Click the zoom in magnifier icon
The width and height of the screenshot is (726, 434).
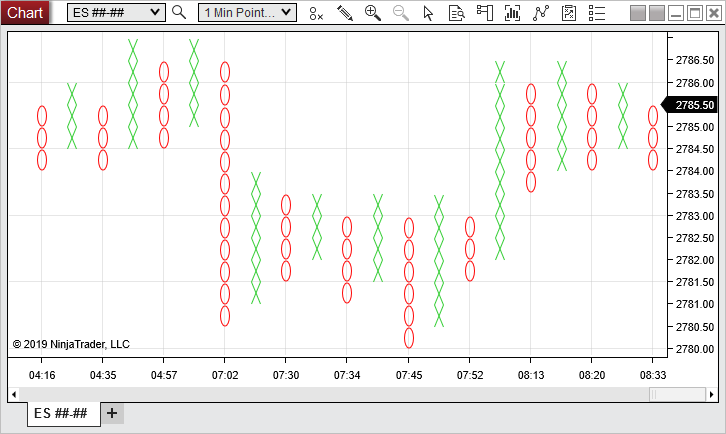pyautogui.click(x=373, y=13)
